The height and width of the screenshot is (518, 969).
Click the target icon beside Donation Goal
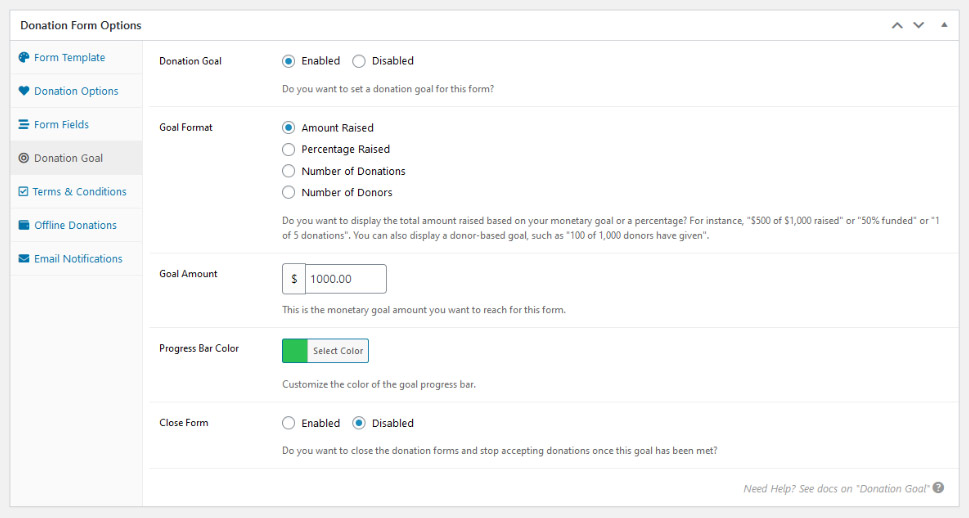[x=24, y=158]
